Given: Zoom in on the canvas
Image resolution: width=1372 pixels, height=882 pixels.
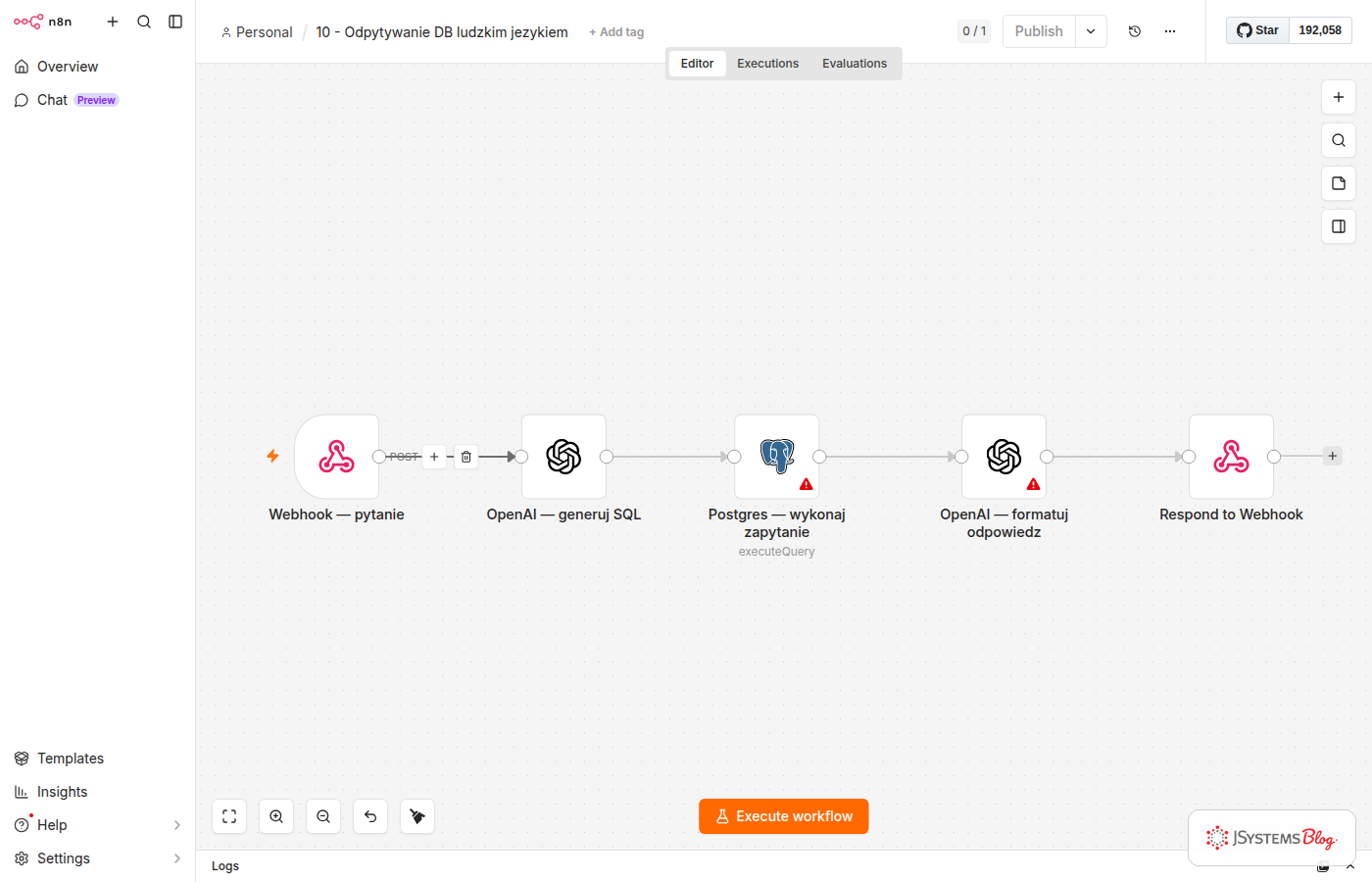Looking at the screenshot, I should [x=276, y=816].
